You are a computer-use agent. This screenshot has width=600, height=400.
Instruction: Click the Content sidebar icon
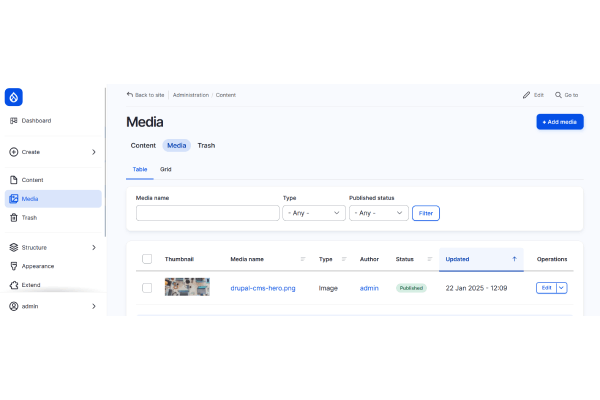click(14, 180)
